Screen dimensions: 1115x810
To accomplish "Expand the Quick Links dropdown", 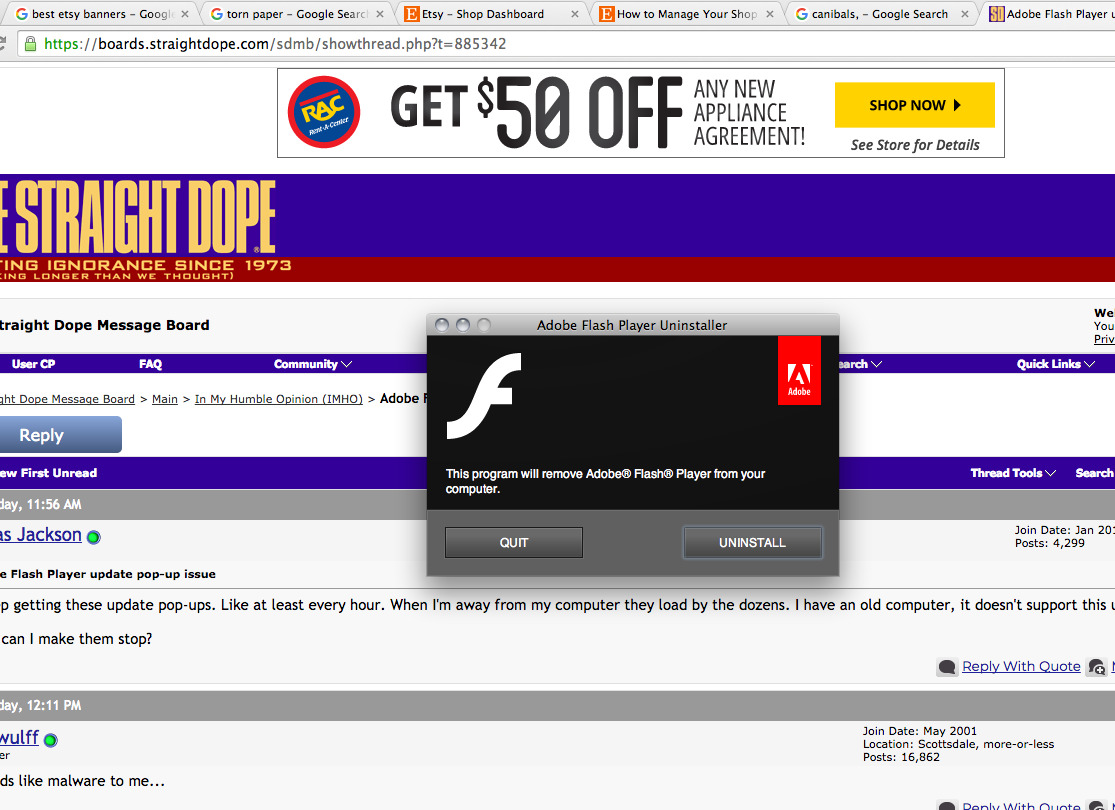I will [1055, 363].
